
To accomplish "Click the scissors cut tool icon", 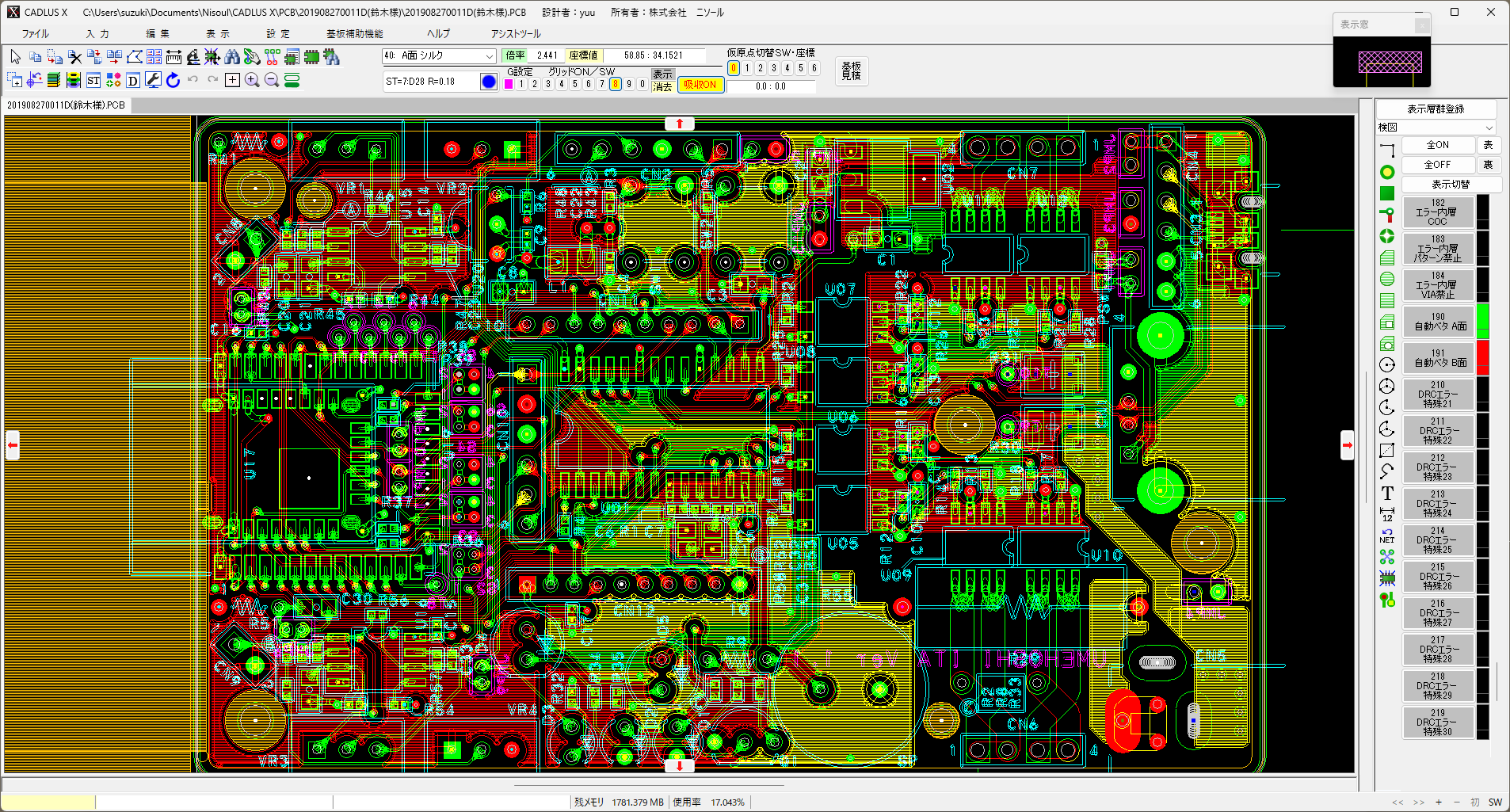I will 74,56.
